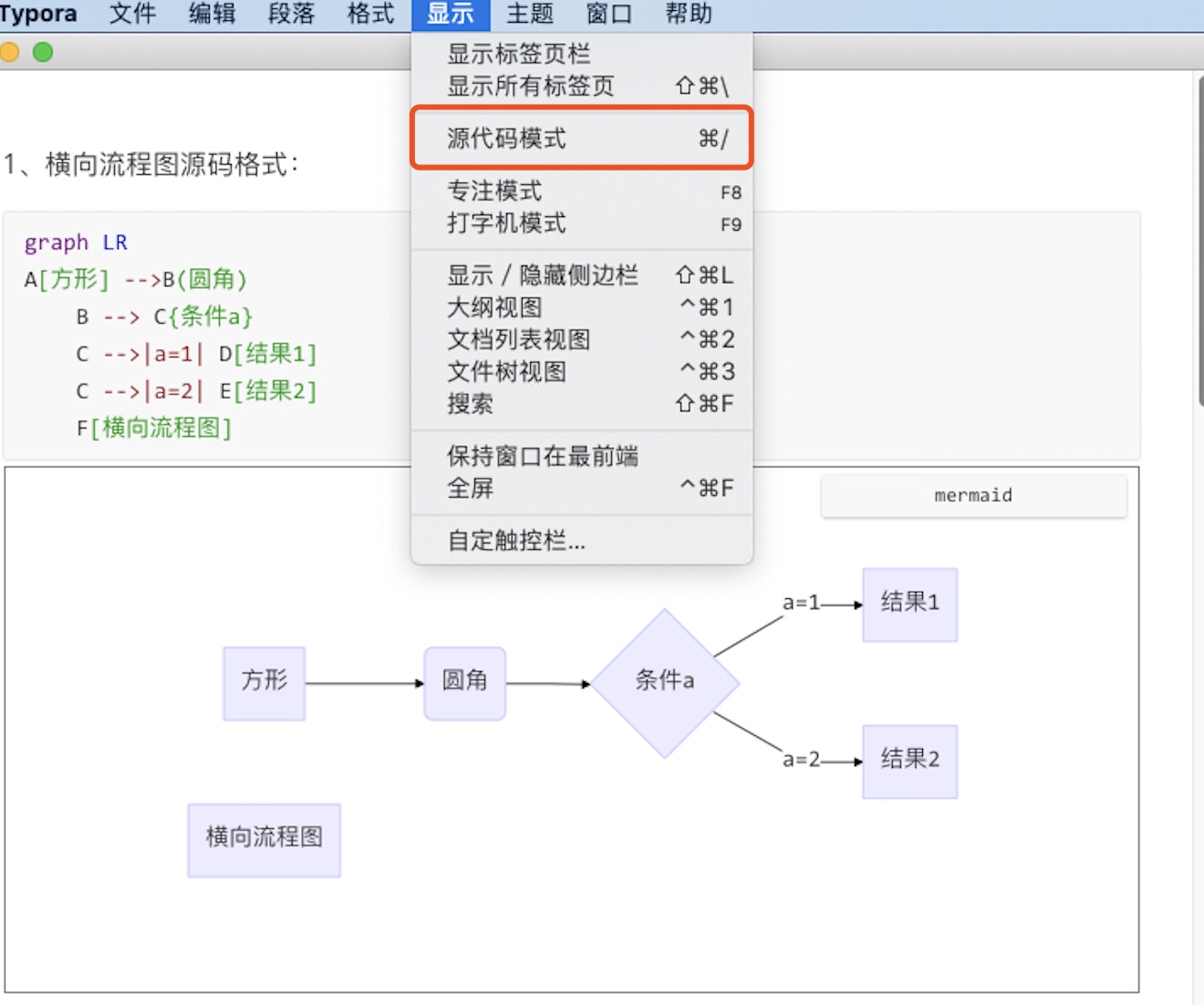
Task: Toggle 专注模式 in the view menu
Action: coord(582,192)
